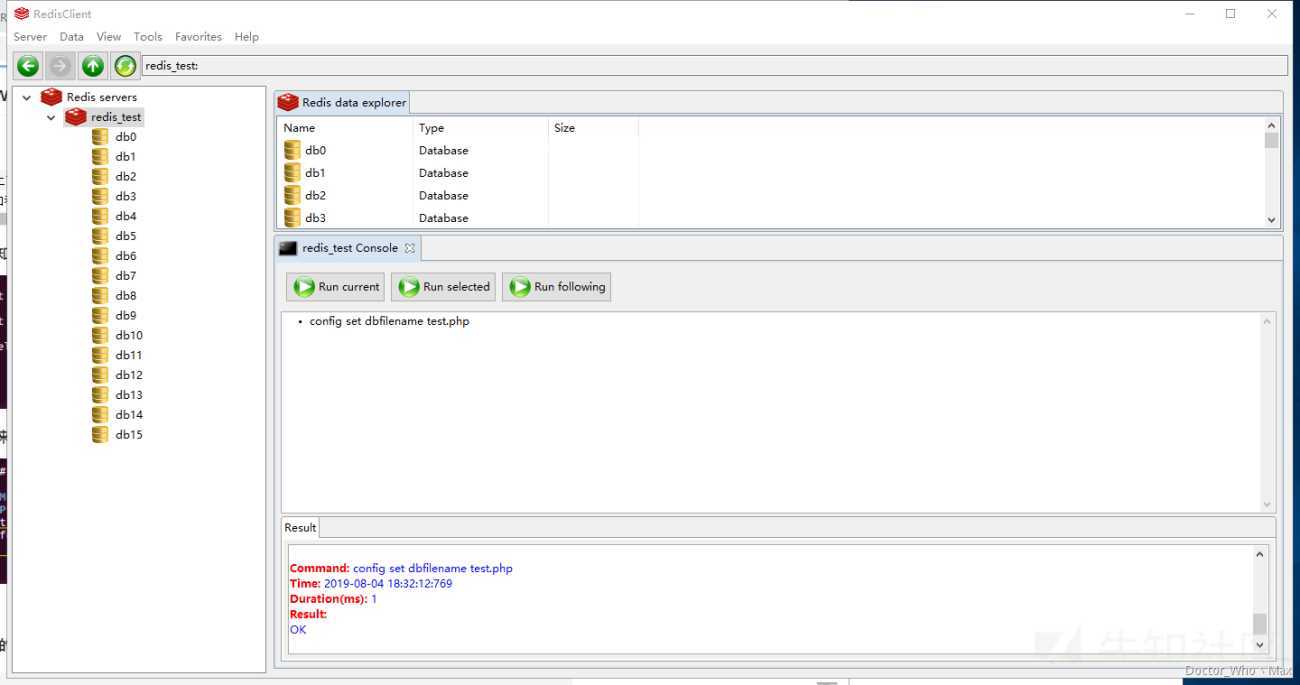This screenshot has width=1300, height=685.
Task: Click the grayed Forward arrow toolbar icon
Action: coord(60,66)
